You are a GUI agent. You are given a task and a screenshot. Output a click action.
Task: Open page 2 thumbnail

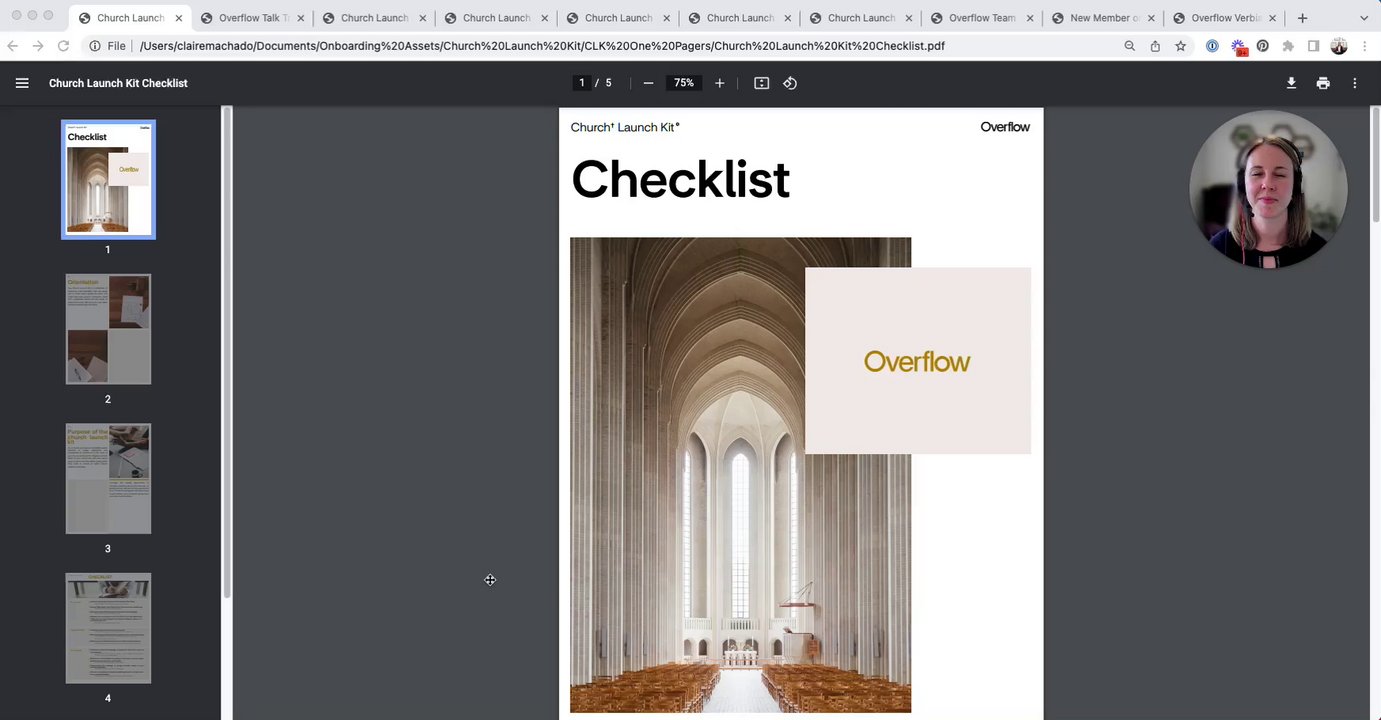(108, 329)
